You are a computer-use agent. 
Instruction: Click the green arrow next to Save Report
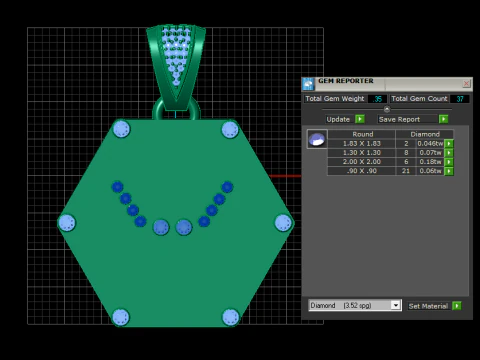click(443, 119)
